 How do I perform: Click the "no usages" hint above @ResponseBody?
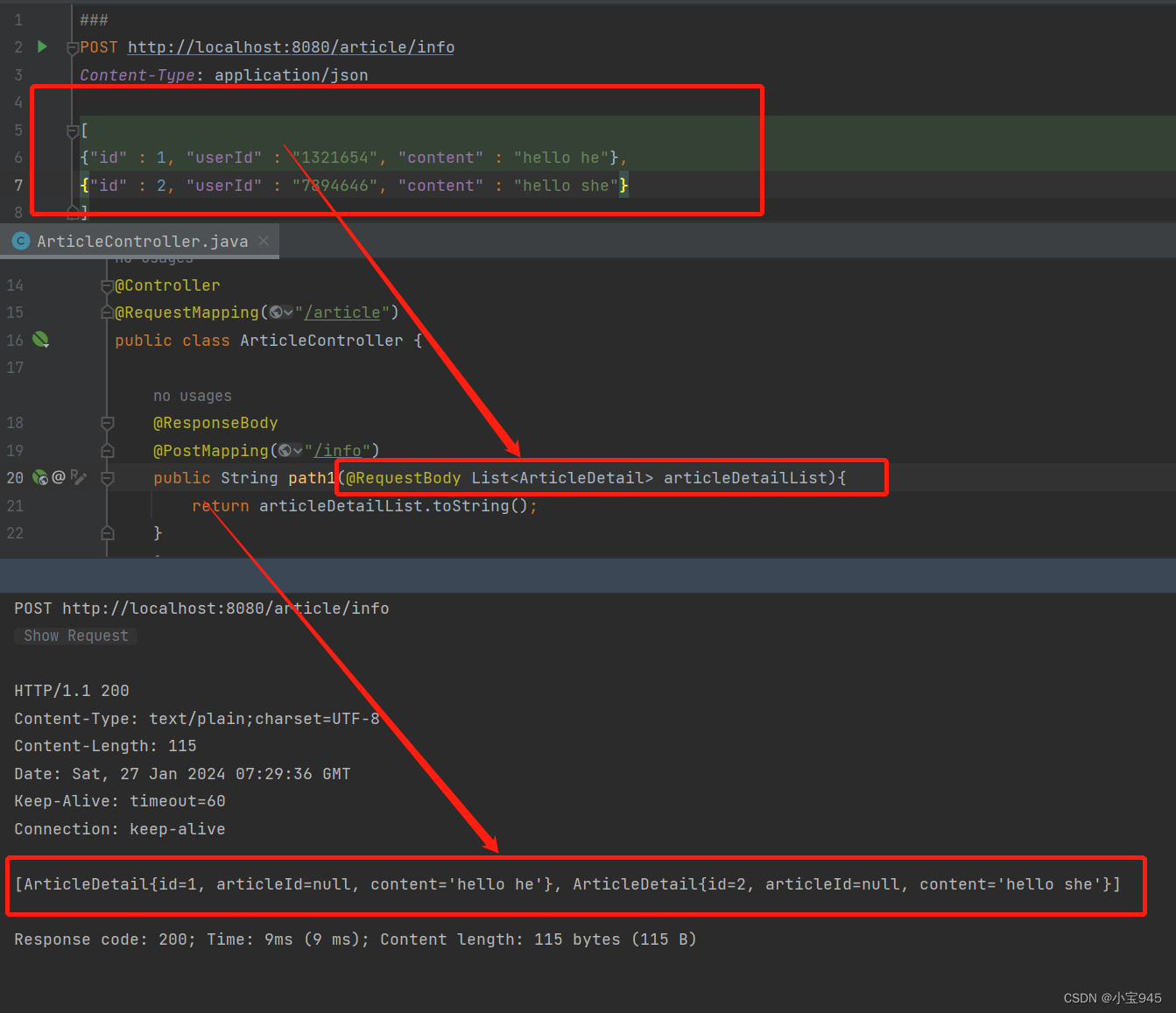193,396
